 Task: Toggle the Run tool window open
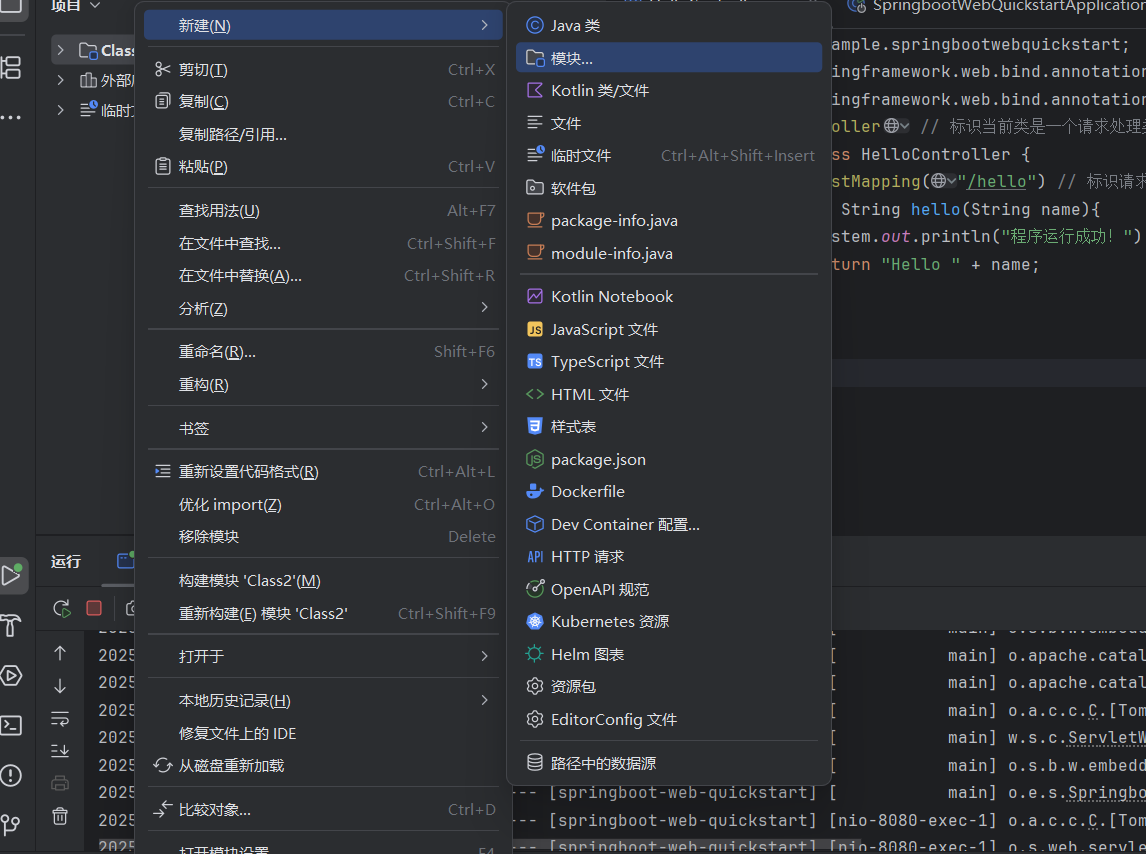click(x=13, y=575)
